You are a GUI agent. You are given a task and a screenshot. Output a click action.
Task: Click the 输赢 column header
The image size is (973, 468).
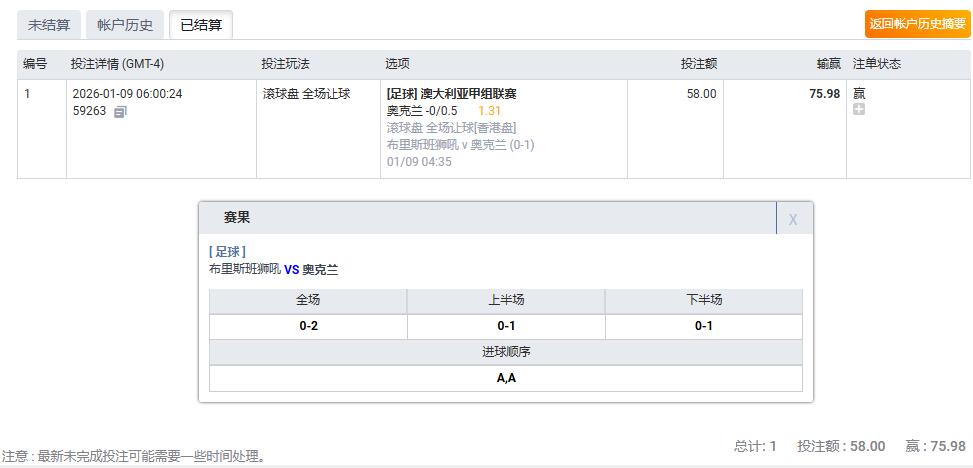pos(827,64)
